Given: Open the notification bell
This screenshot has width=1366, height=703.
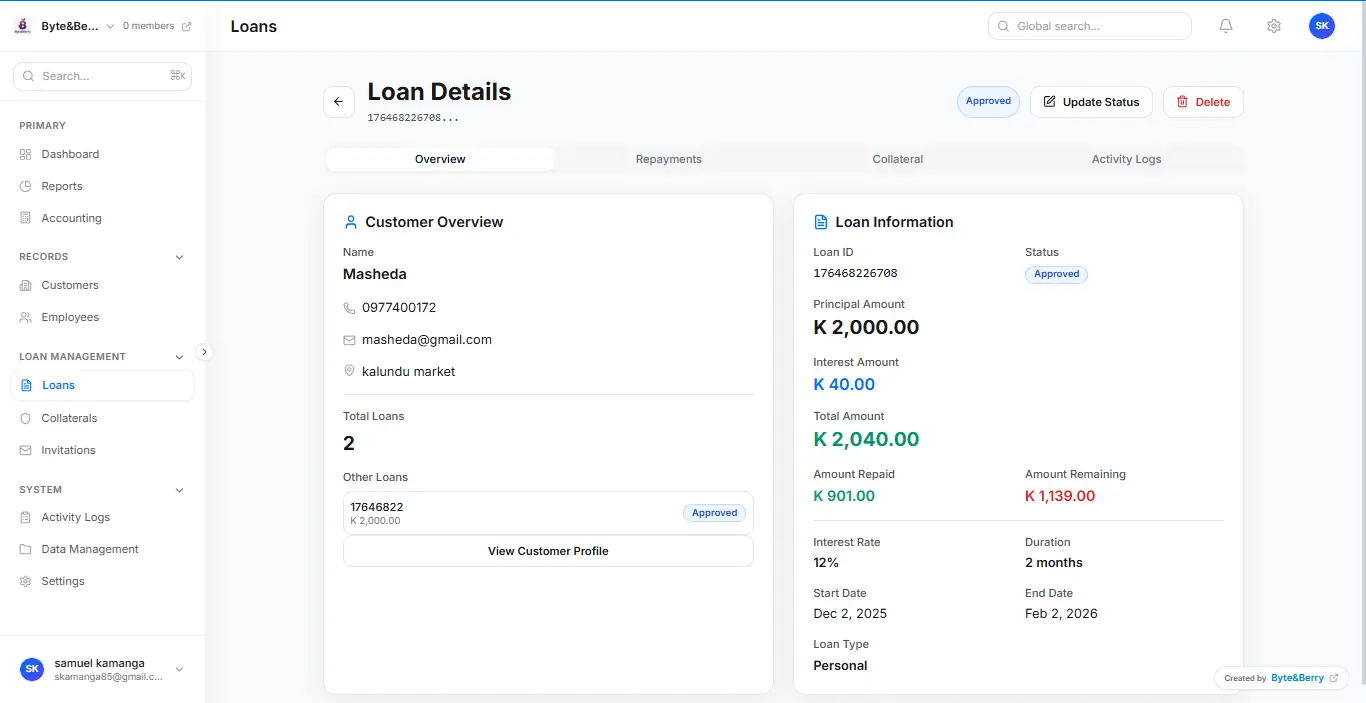Looking at the screenshot, I should 1226,25.
